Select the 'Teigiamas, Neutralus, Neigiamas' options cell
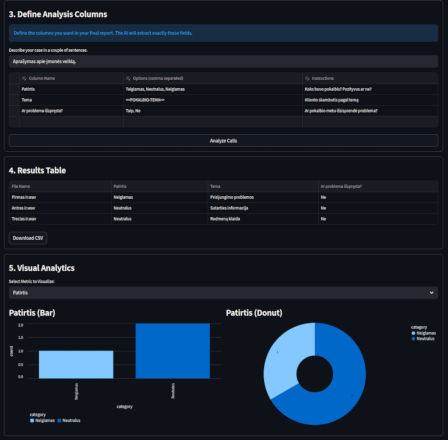 [213, 89]
